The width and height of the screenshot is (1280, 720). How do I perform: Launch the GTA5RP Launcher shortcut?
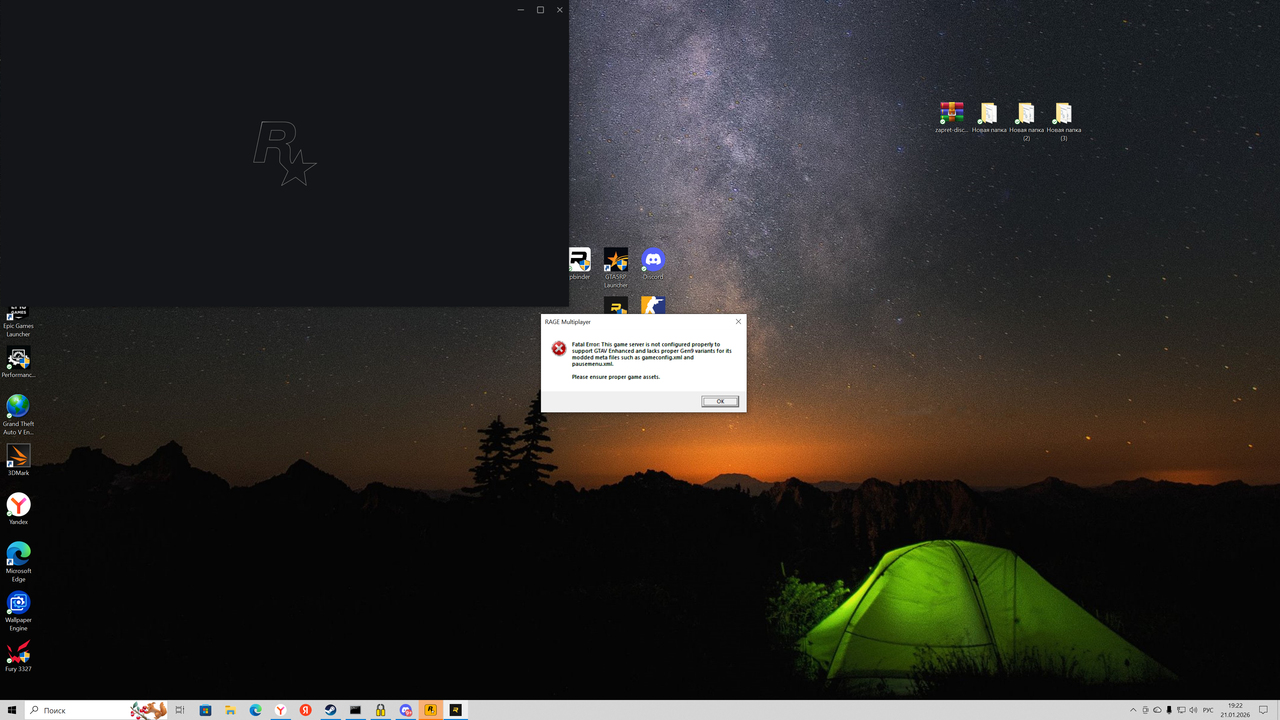[616, 260]
